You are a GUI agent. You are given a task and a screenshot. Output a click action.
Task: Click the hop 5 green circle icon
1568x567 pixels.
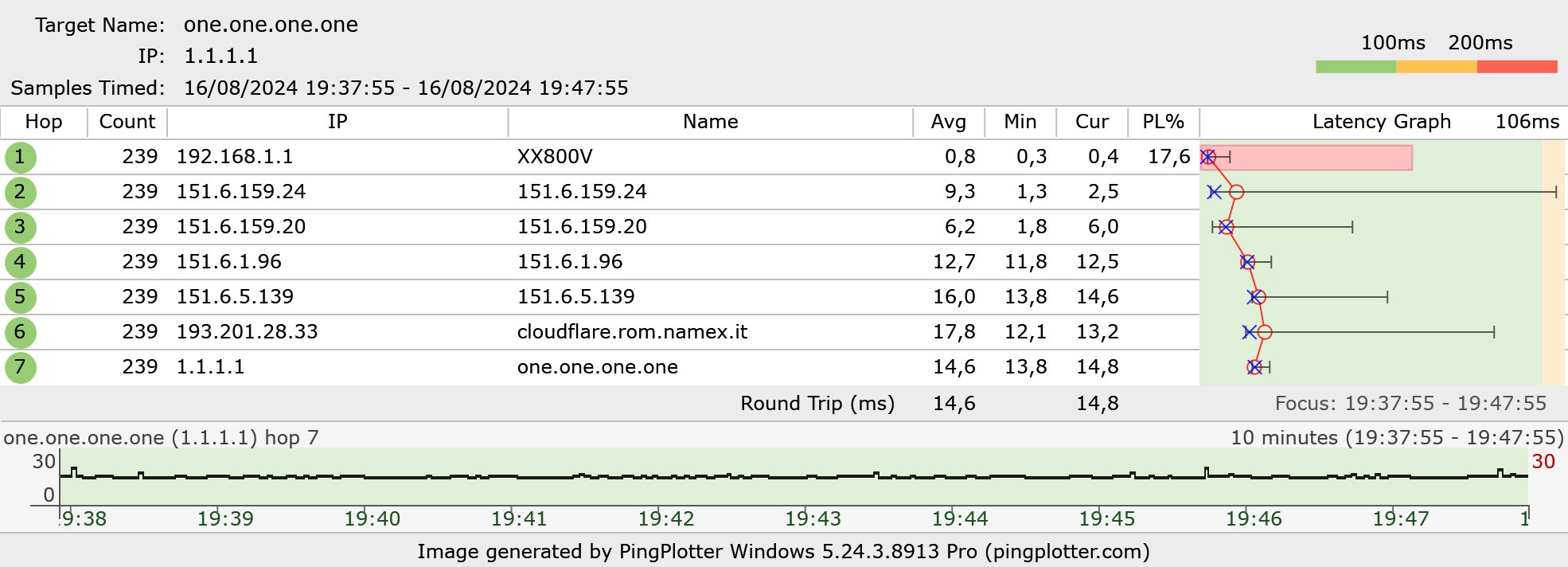tap(20, 297)
